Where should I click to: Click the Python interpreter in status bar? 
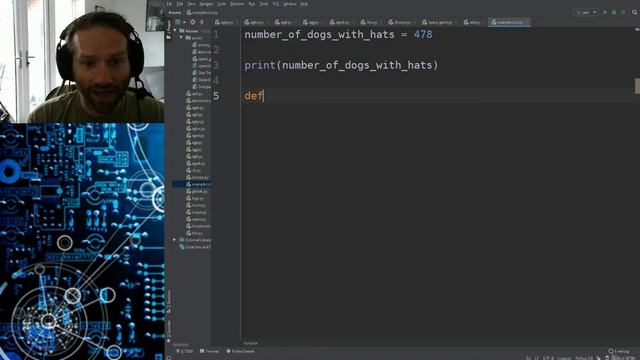pyautogui.click(x=584, y=358)
